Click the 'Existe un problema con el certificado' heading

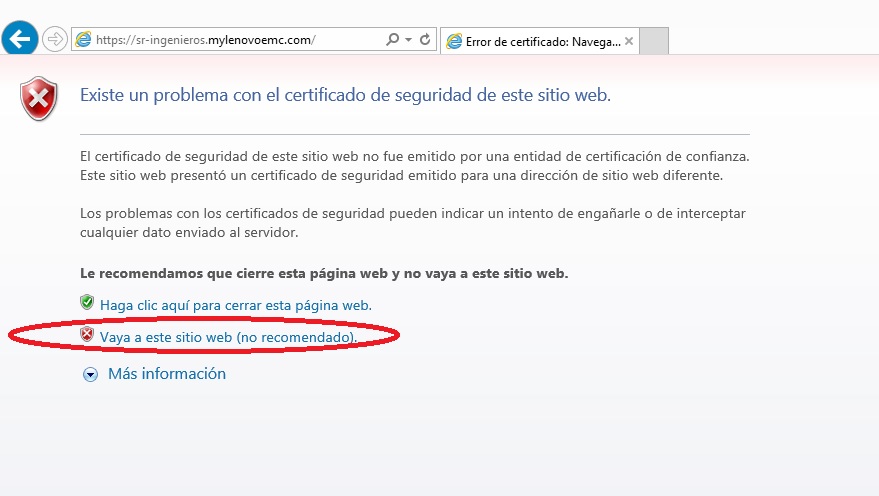pyautogui.click(x=344, y=96)
